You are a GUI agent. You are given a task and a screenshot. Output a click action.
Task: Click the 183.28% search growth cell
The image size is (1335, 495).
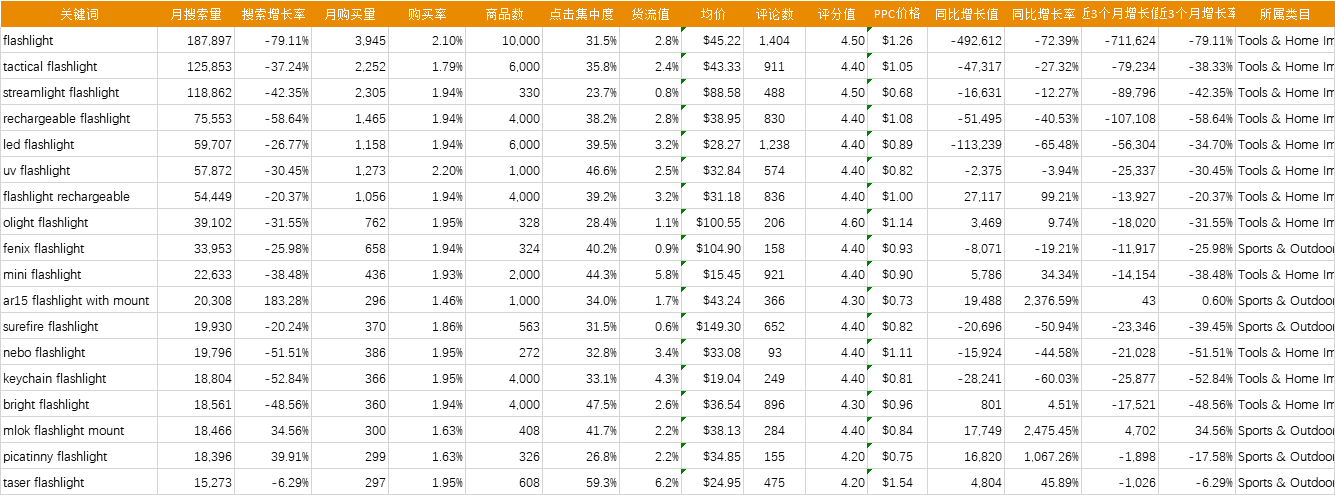click(273, 301)
